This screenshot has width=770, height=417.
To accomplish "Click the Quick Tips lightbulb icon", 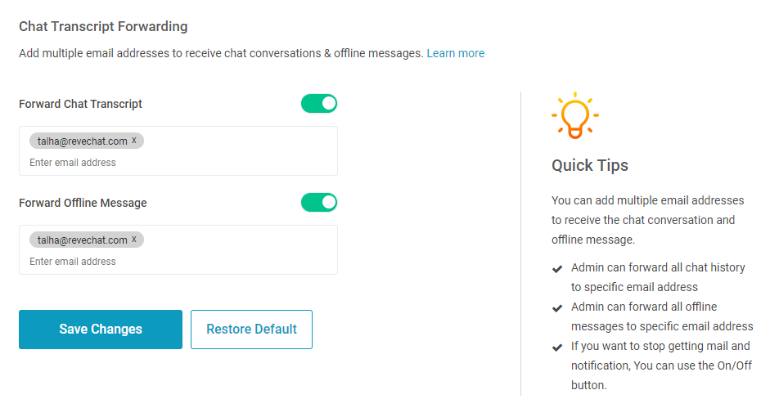I will [x=575, y=115].
